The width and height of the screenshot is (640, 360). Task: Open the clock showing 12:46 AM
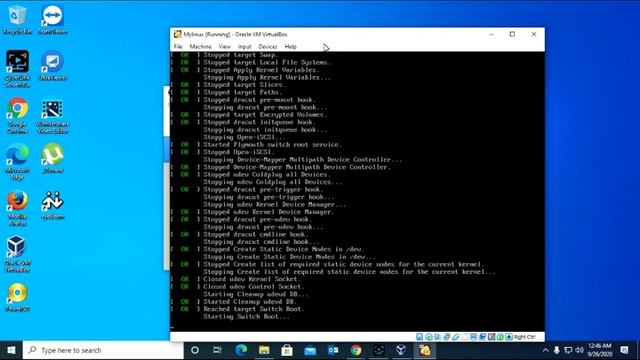pos(600,350)
